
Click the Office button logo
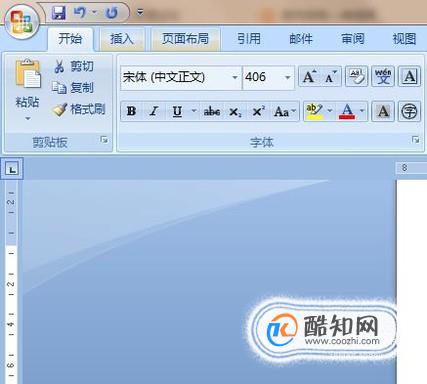tap(22, 22)
